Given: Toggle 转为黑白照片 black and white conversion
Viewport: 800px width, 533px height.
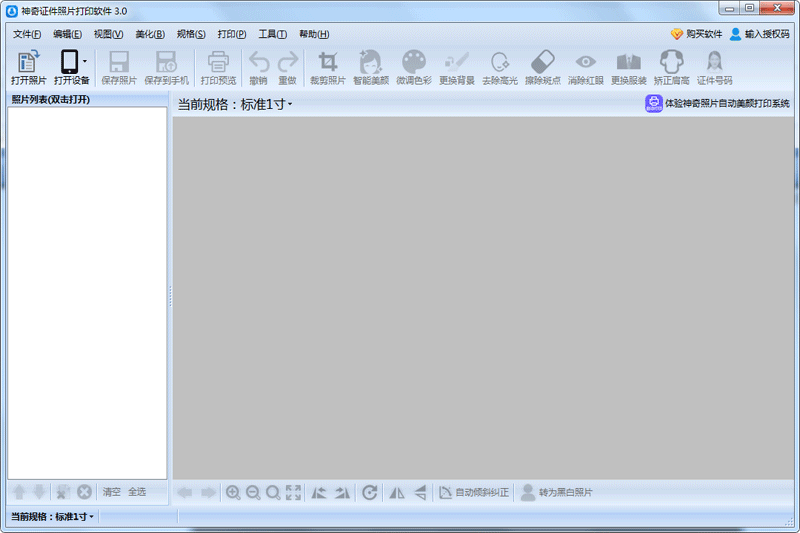Looking at the screenshot, I should (556, 492).
